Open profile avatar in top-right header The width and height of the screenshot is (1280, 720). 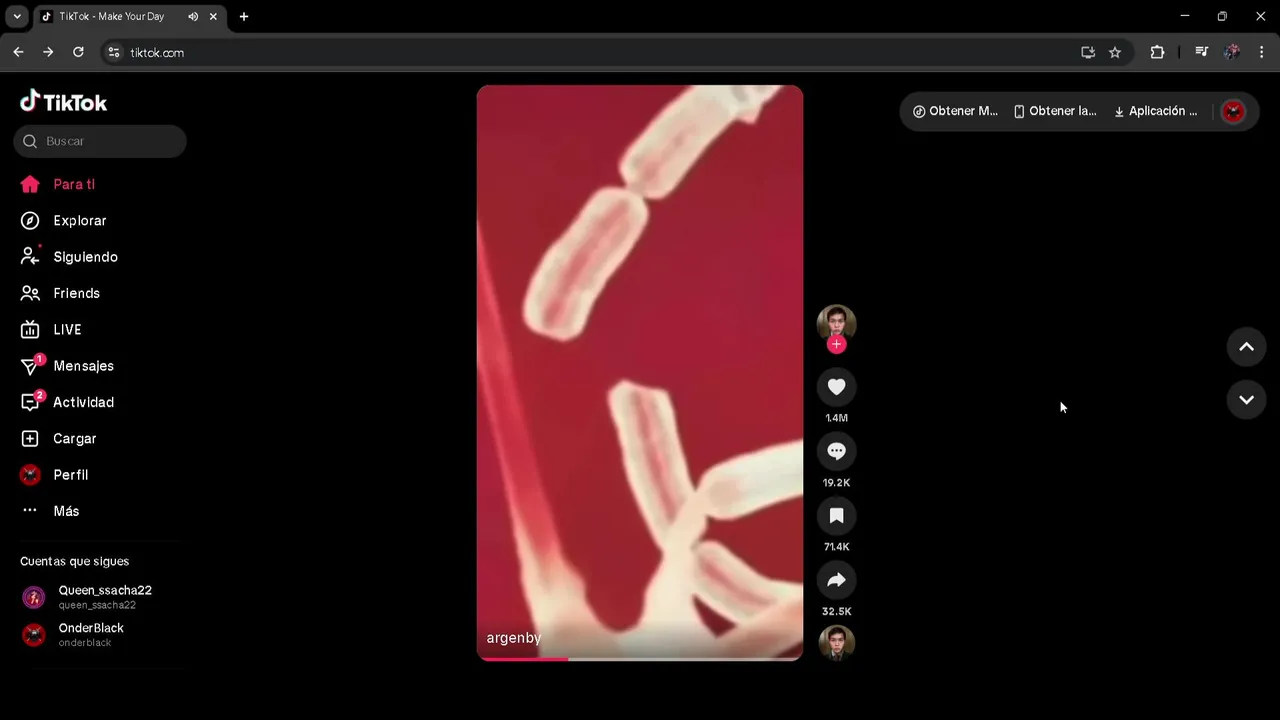[1234, 112]
